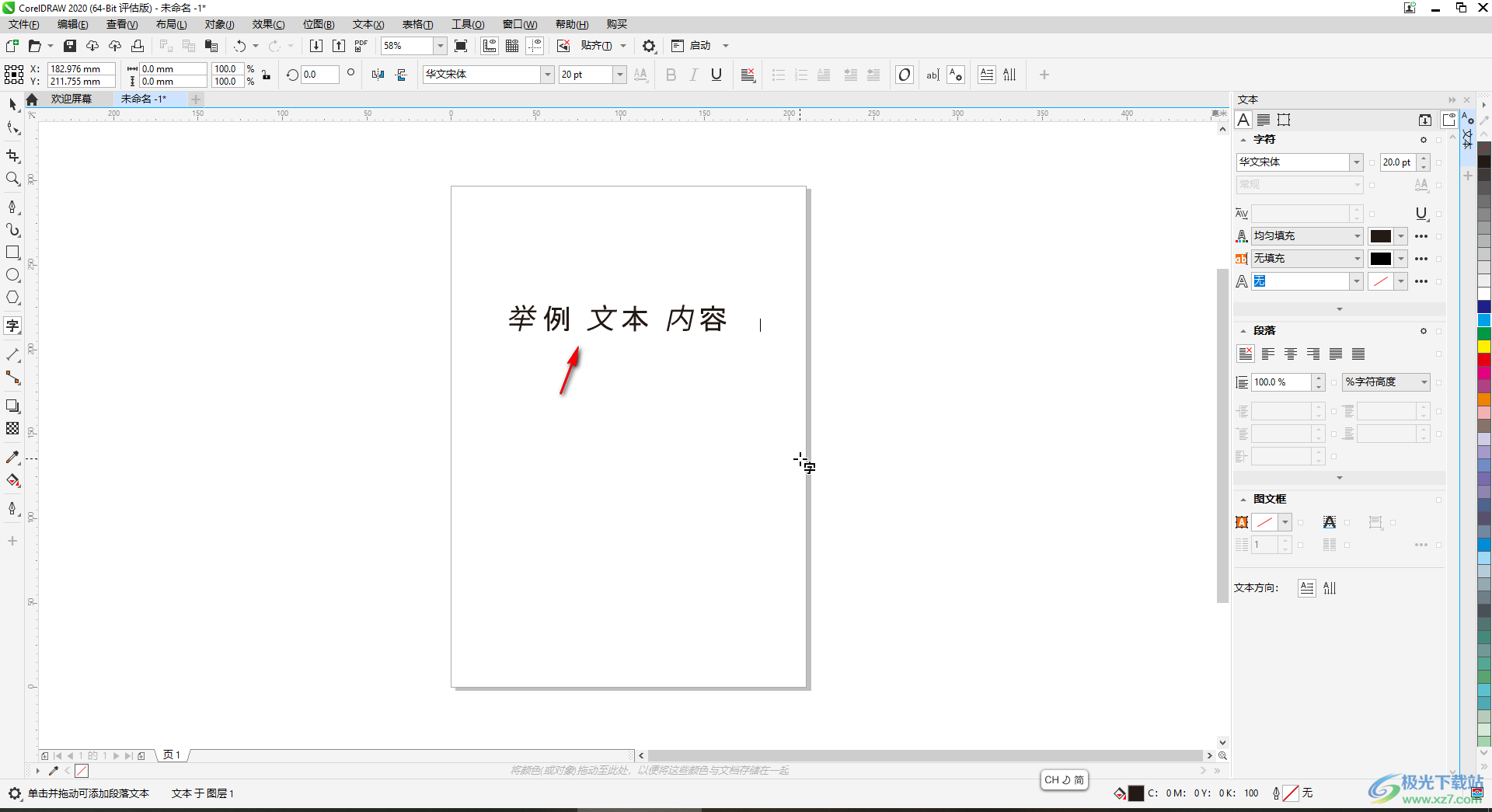
Task: Select the Interactive Fill tool
Action: point(12,480)
